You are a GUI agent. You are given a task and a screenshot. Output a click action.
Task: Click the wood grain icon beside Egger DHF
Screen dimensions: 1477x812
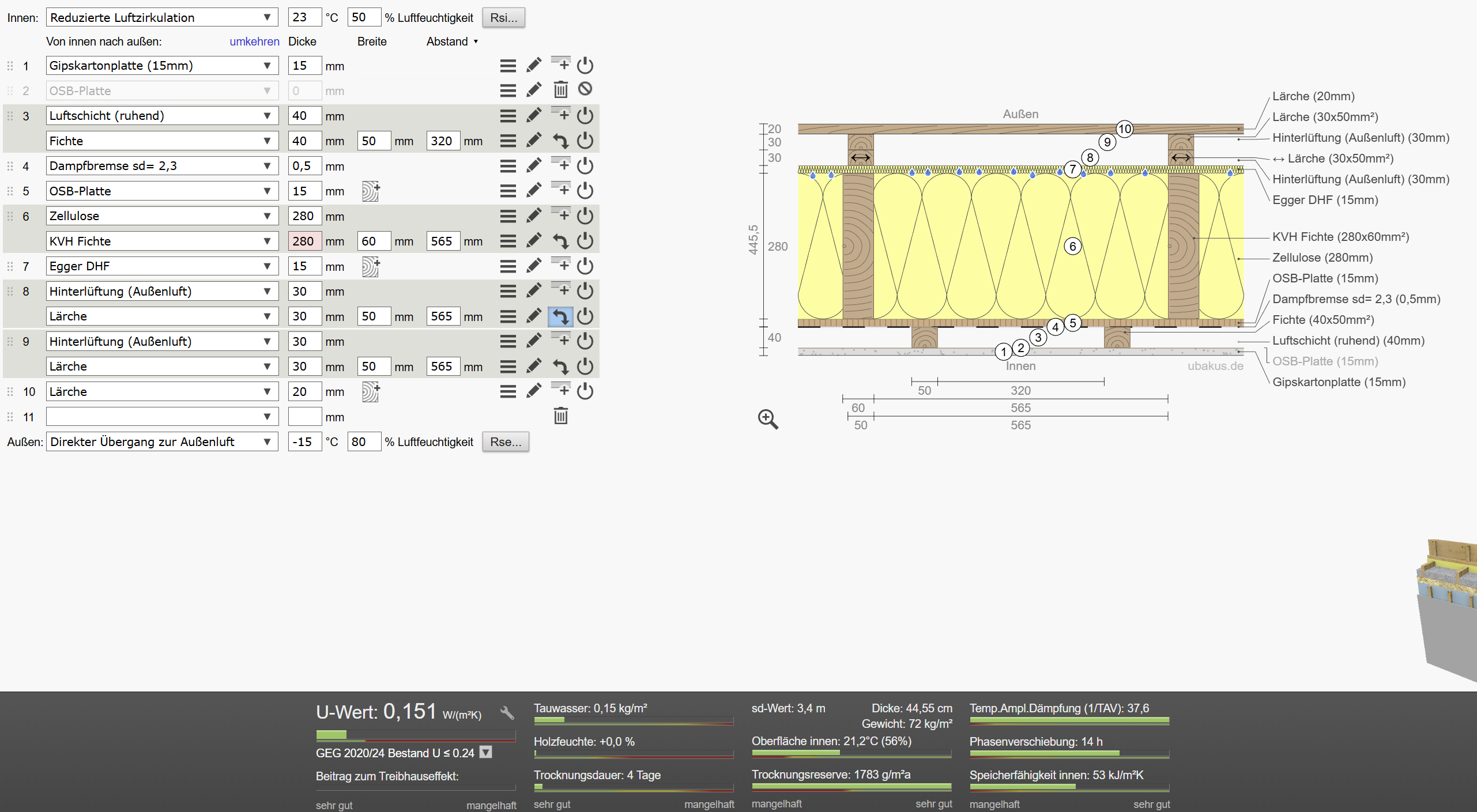370,267
